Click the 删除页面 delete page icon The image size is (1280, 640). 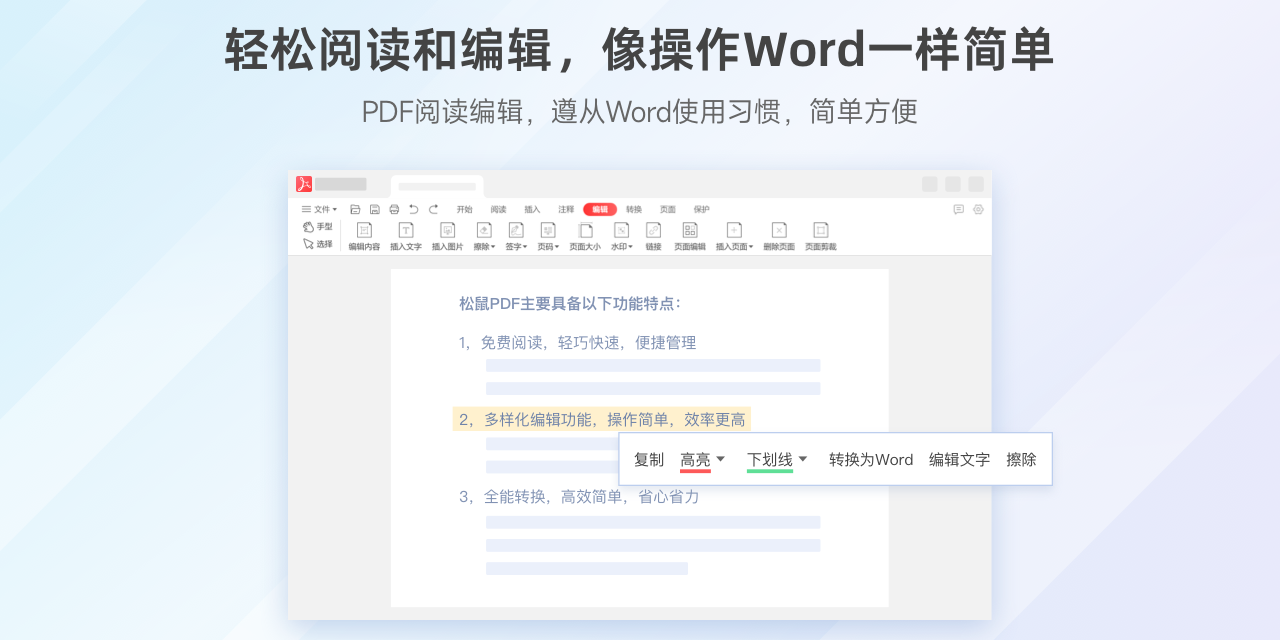pyautogui.click(x=780, y=231)
